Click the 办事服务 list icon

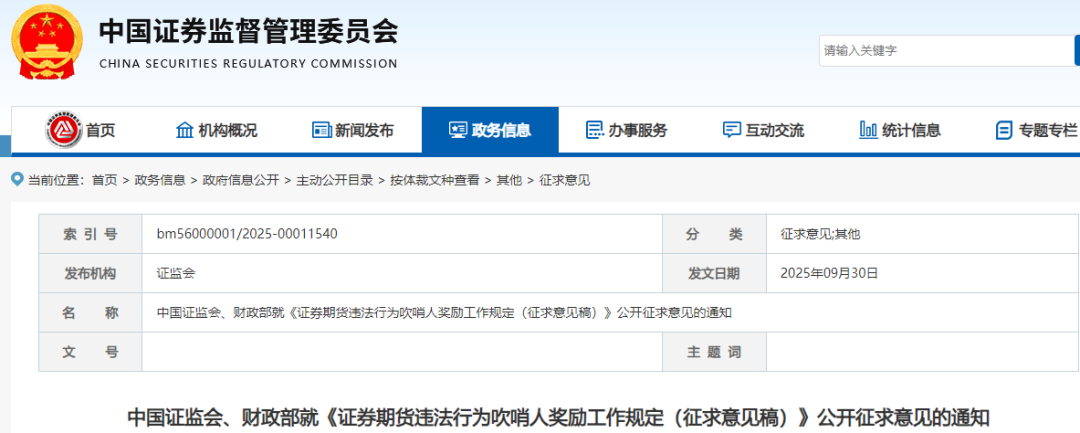click(594, 129)
